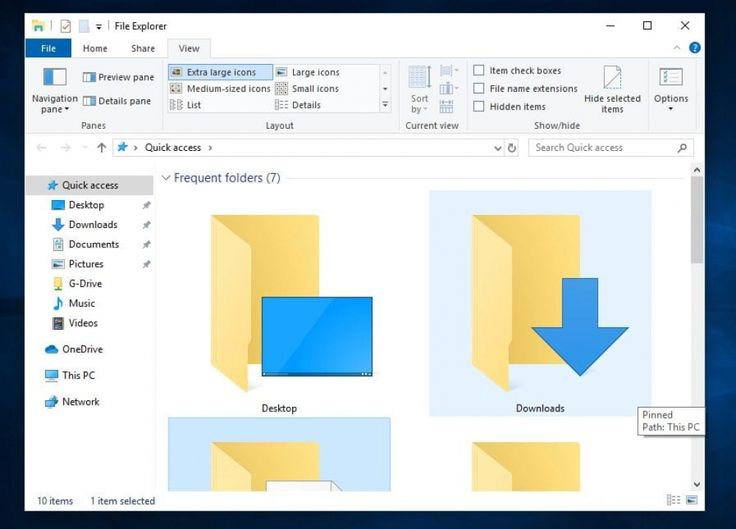Click the Preview pane icon
The width and height of the screenshot is (736, 529).
89,77
